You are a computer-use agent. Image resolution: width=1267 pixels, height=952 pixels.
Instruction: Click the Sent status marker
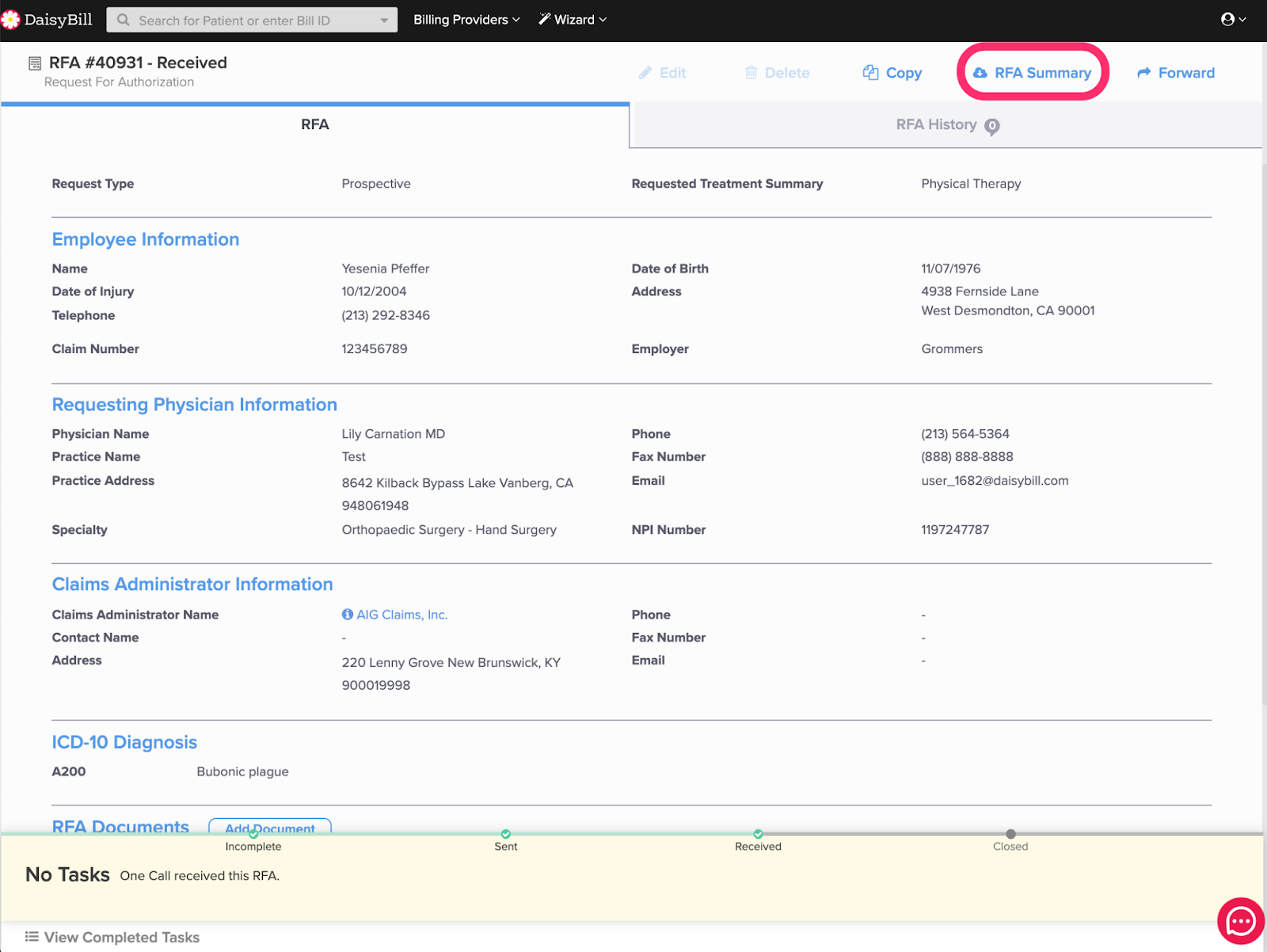pyautogui.click(x=506, y=834)
